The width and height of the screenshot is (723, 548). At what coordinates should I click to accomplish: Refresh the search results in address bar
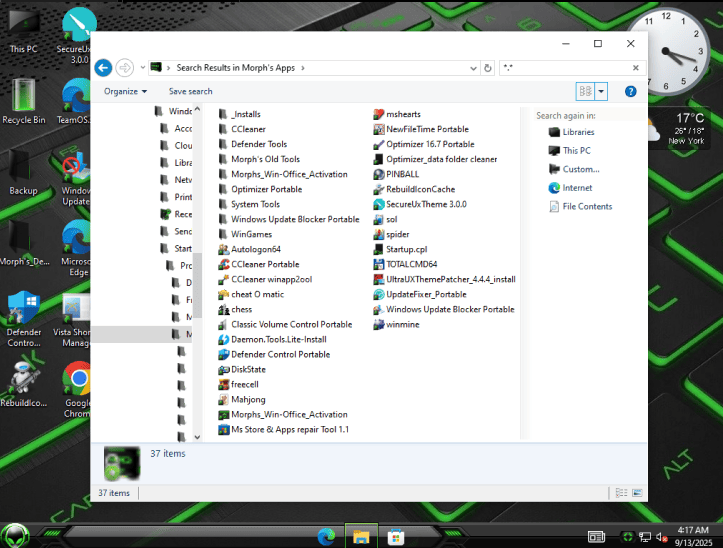tap(487, 68)
